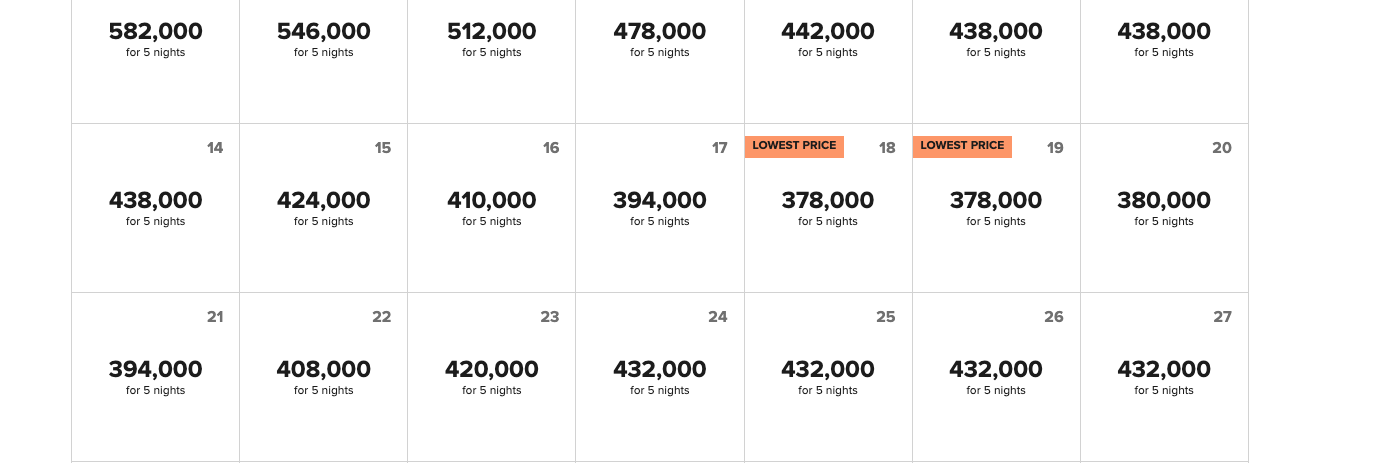
Task: Select the 20th priced 380,000
Action: 1164,208
